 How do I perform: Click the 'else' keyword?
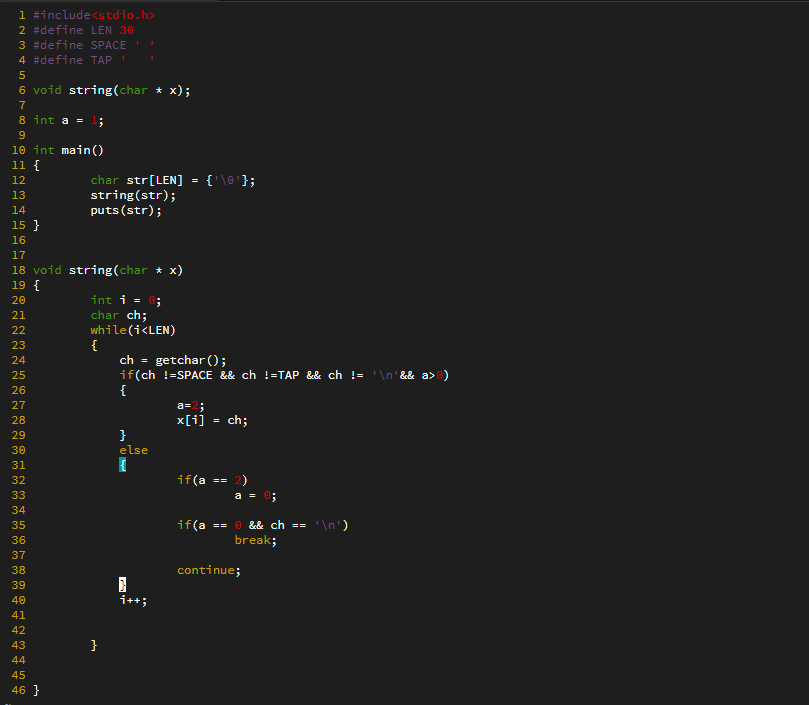click(x=134, y=450)
